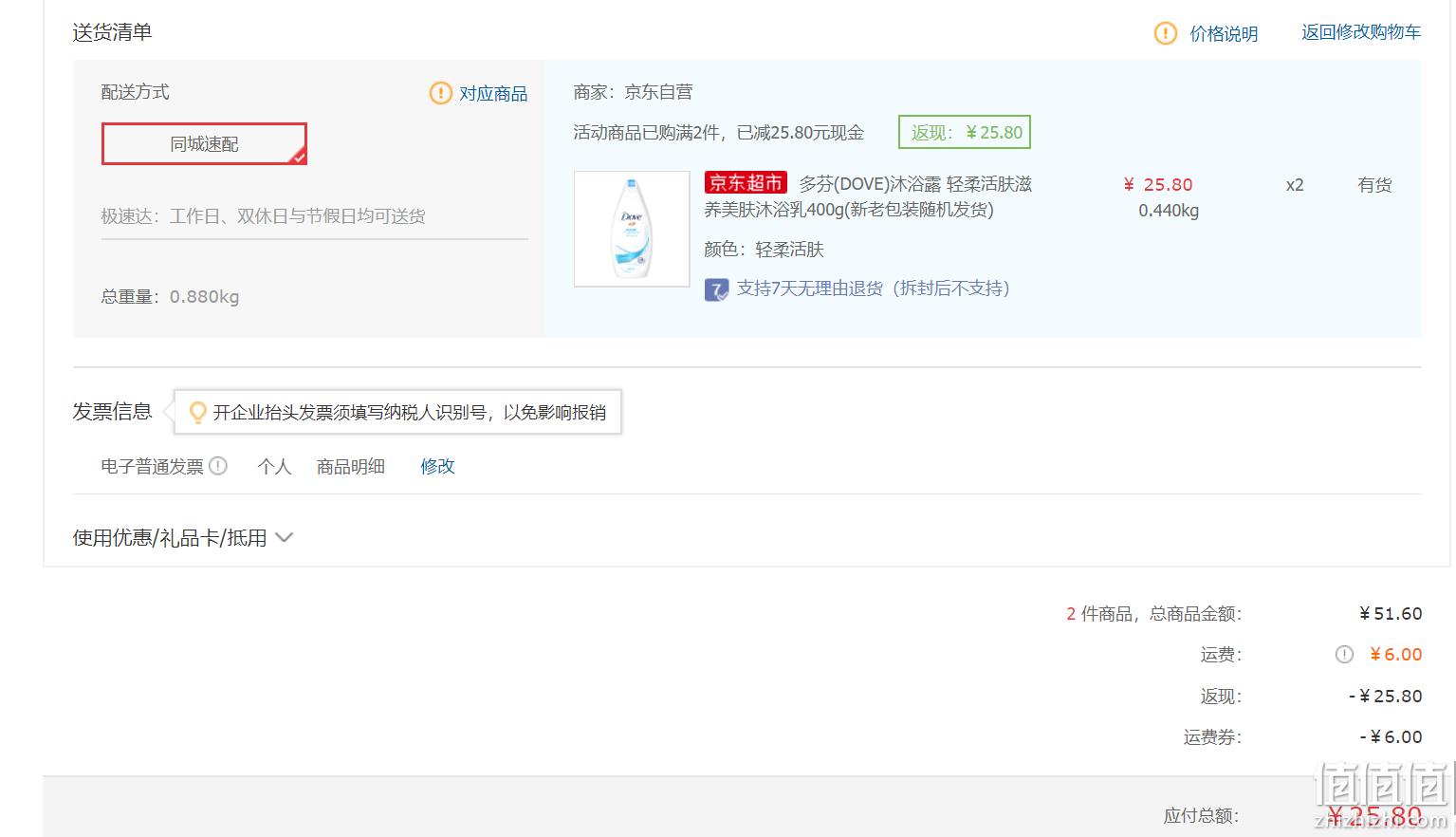Click the 返现 -¥25.80 value
The width and height of the screenshot is (1456, 837).
click(x=1385, y=697)
